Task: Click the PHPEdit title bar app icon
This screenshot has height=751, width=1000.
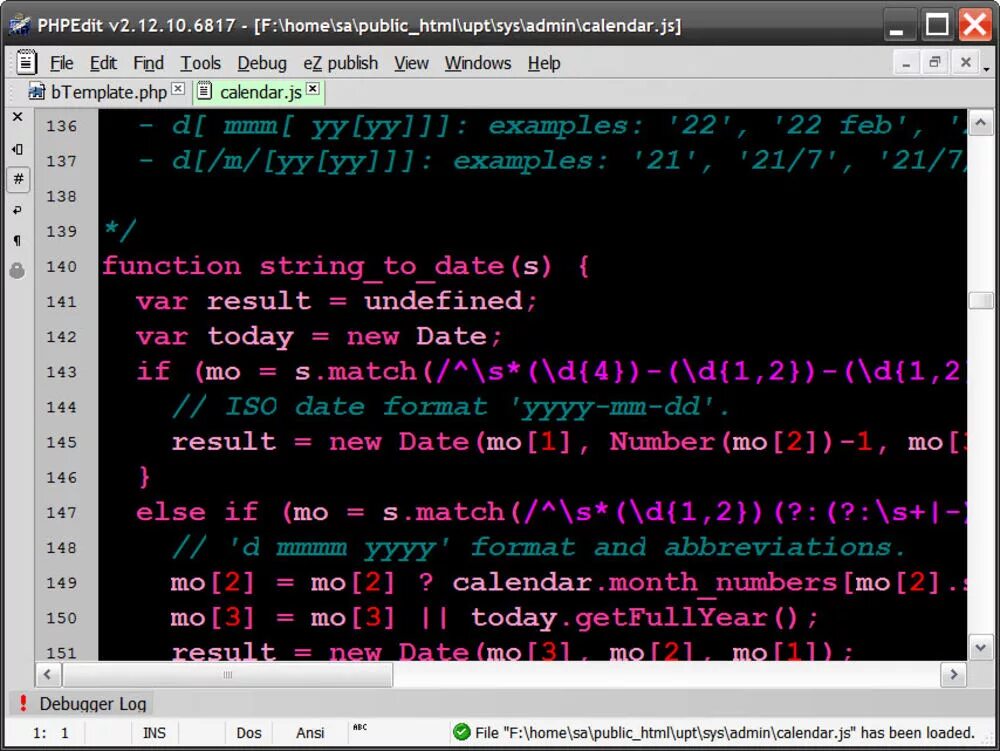Action: coord(18,25)
